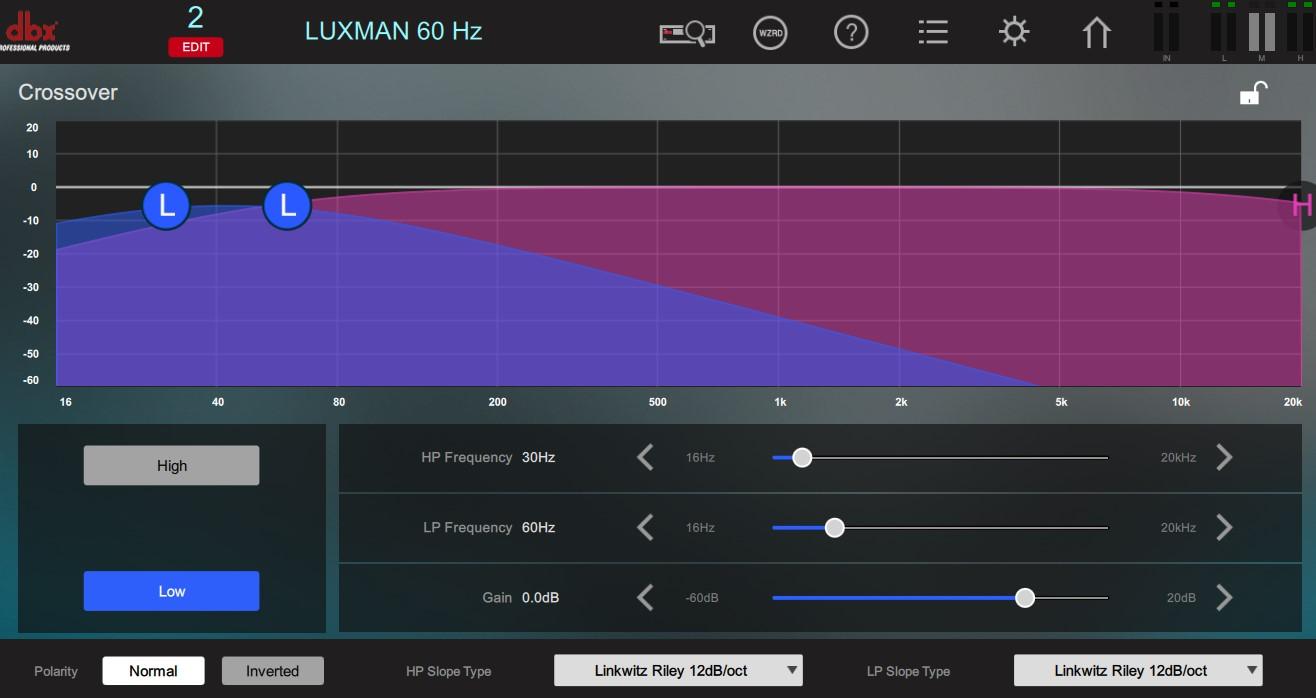This screenshot has height=698, width=1316.
Task: Launch the WZRD wizard
Action: pos(769,33)
